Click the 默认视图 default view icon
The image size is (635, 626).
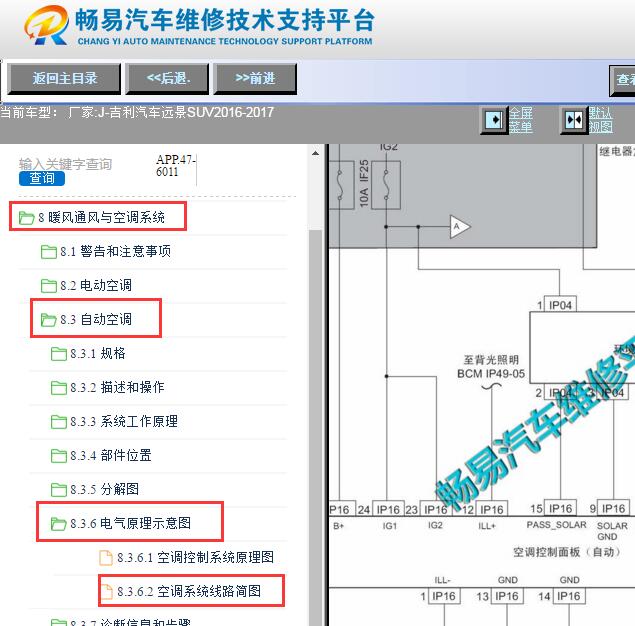click(x=573, y=120)
